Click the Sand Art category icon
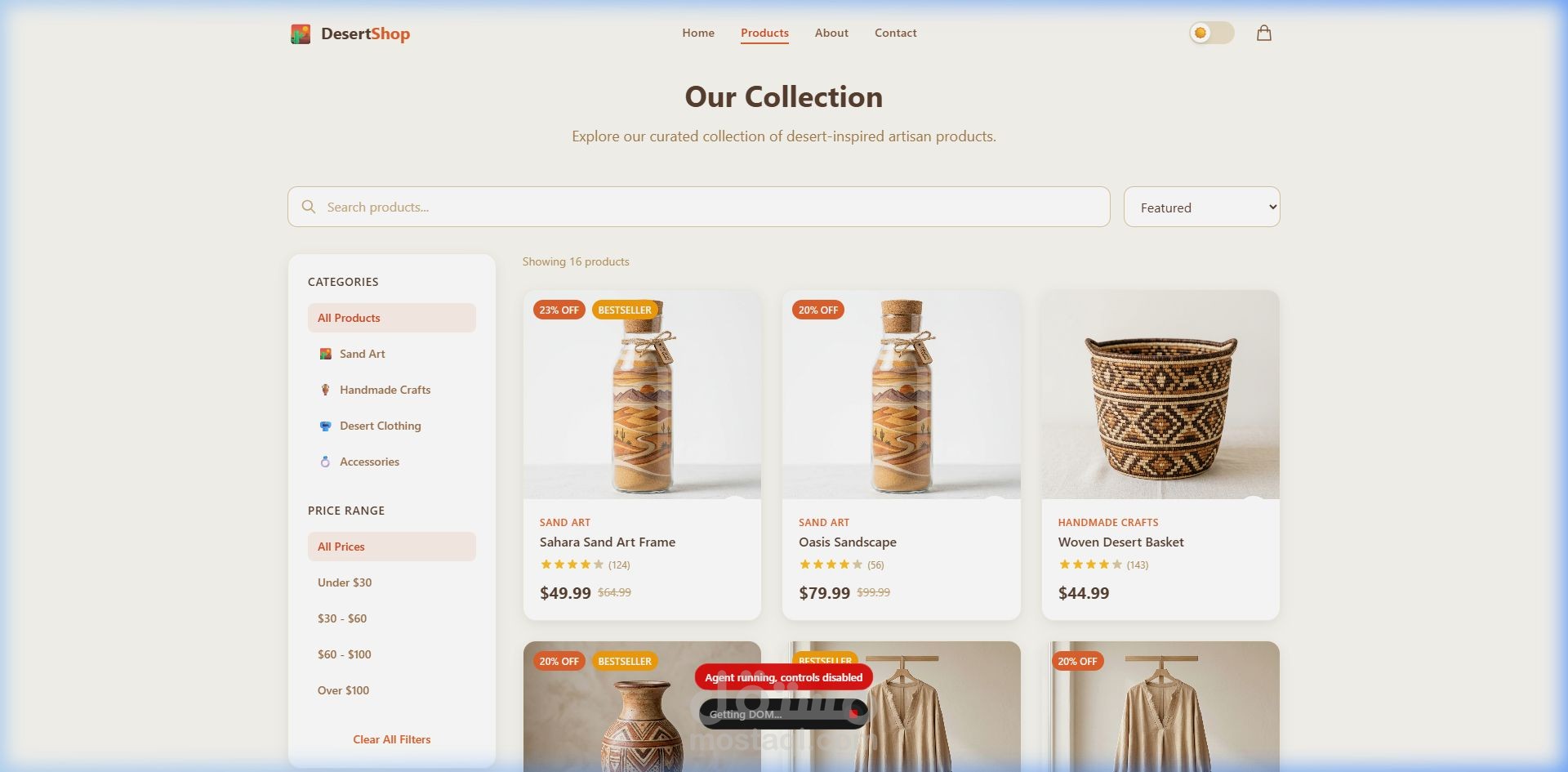Viewport: 1568px width, 772px height. pyautogui.click(x=325, y=354)
